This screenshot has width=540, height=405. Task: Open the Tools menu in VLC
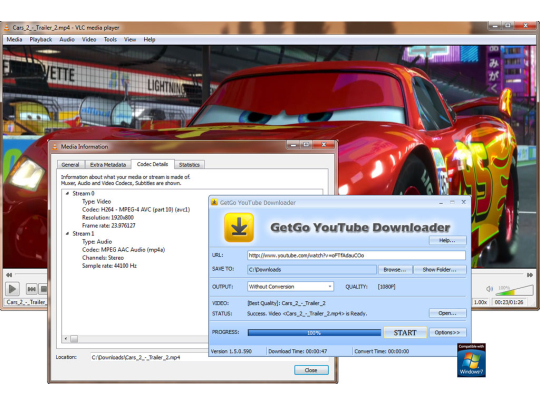pyautogui.click(x=110, y=40)
